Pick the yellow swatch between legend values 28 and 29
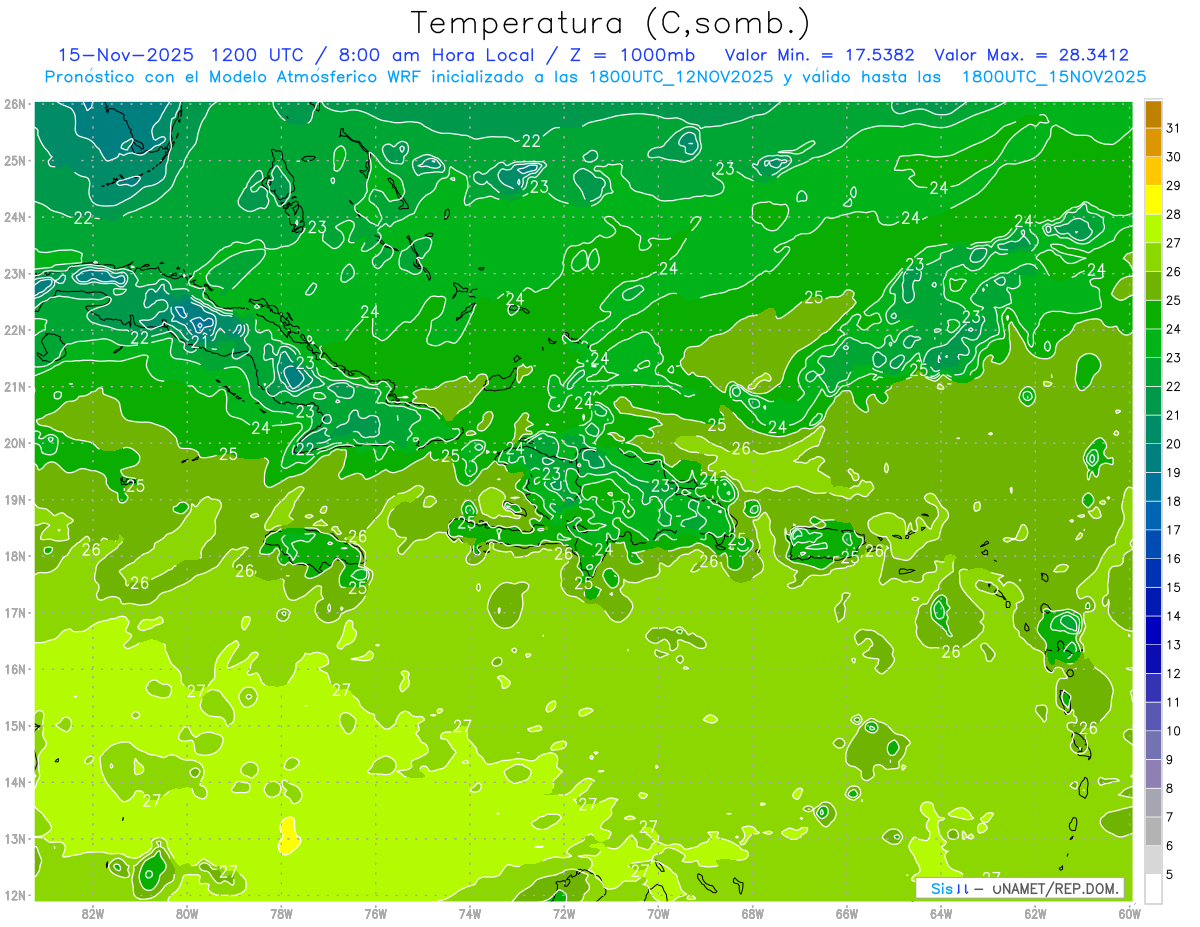The image size is (1200, 927). (x=1153, y=200)
